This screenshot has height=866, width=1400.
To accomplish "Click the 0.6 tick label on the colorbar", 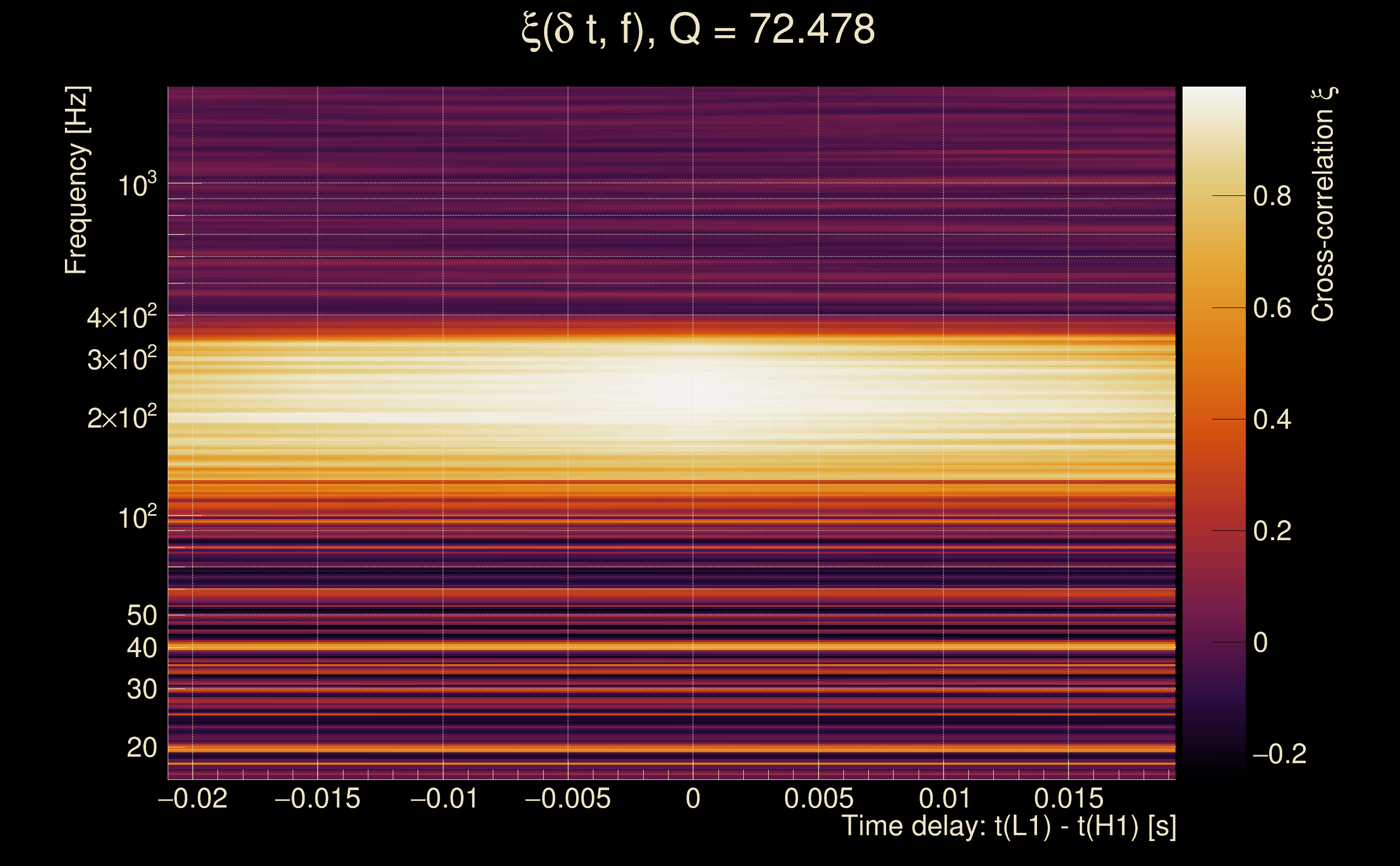I will click(1272, 309).
